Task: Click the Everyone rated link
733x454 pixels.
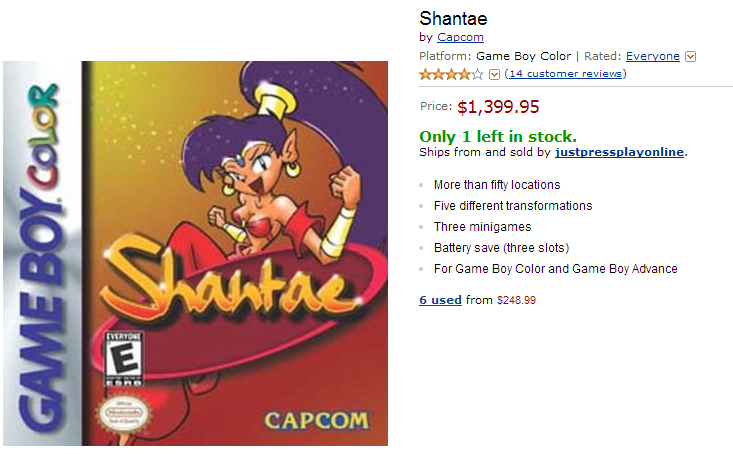Action: [652, 56]
